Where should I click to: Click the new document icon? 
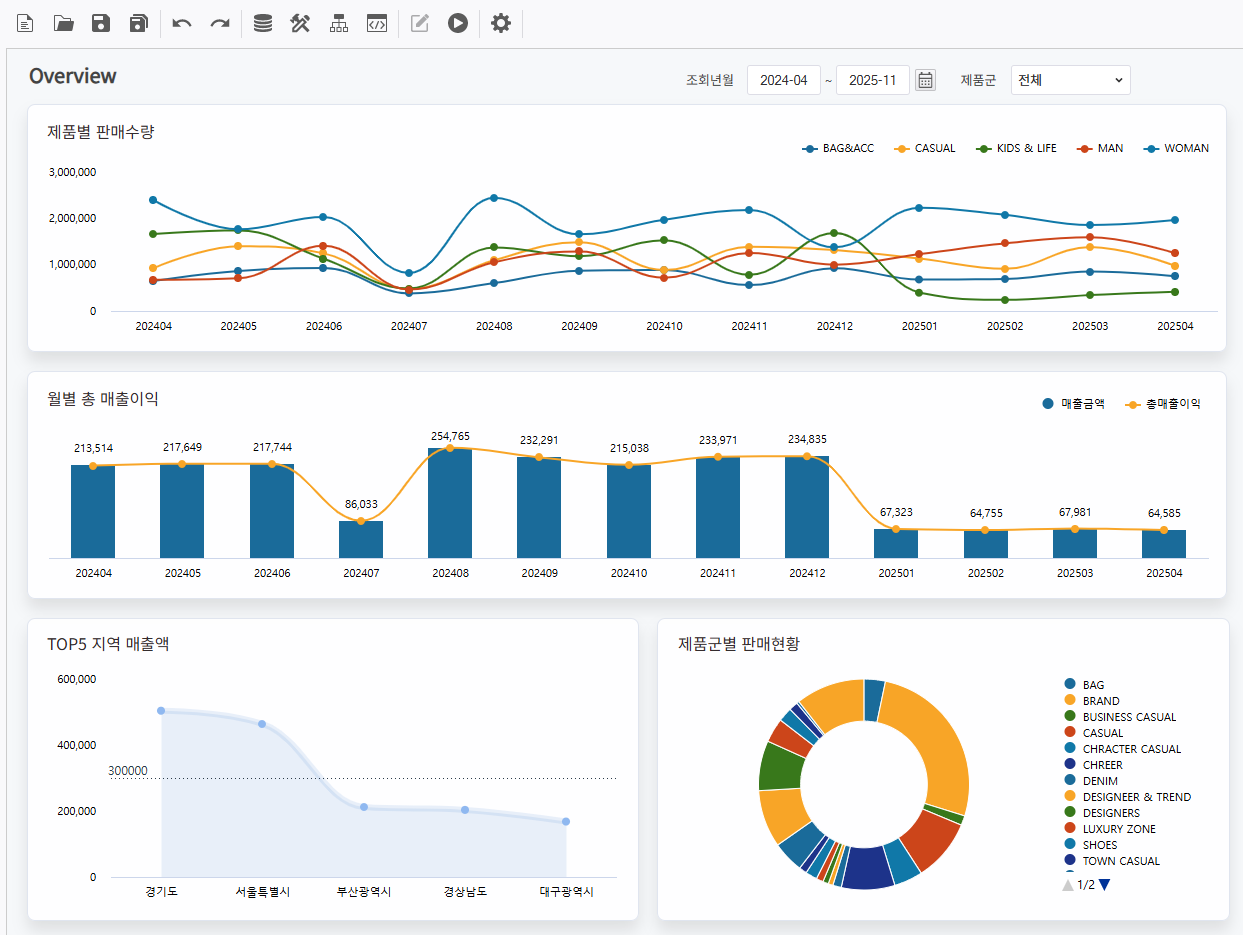pos(25,23)
